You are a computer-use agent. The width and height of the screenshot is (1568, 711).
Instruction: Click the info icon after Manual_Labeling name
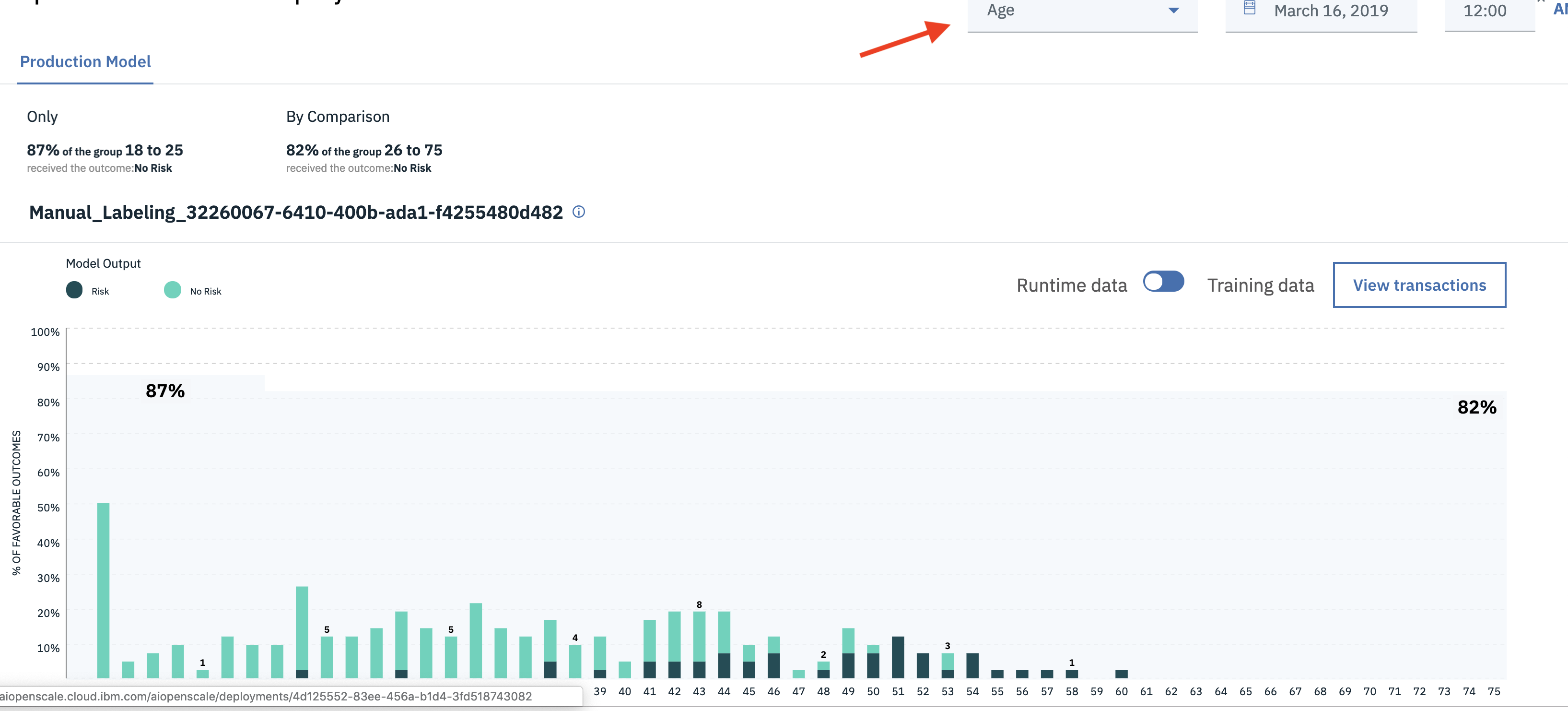click(x=578, y=212)
